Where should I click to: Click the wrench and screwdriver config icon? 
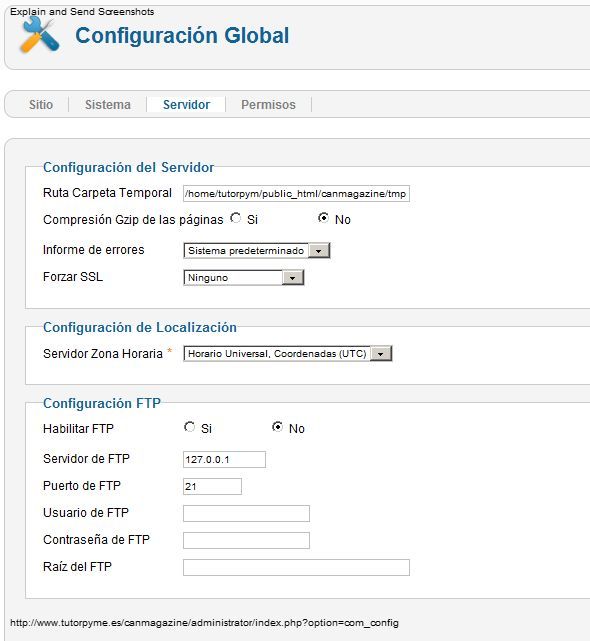coord(40,36)
